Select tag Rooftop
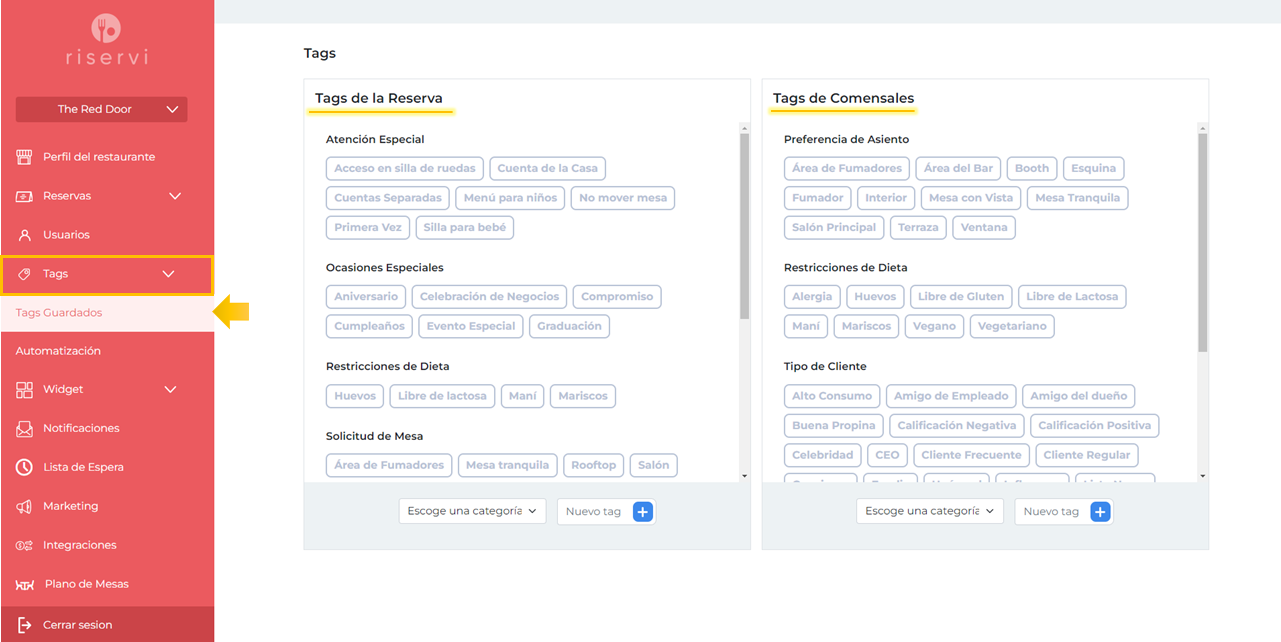 (x=594, y=465)
